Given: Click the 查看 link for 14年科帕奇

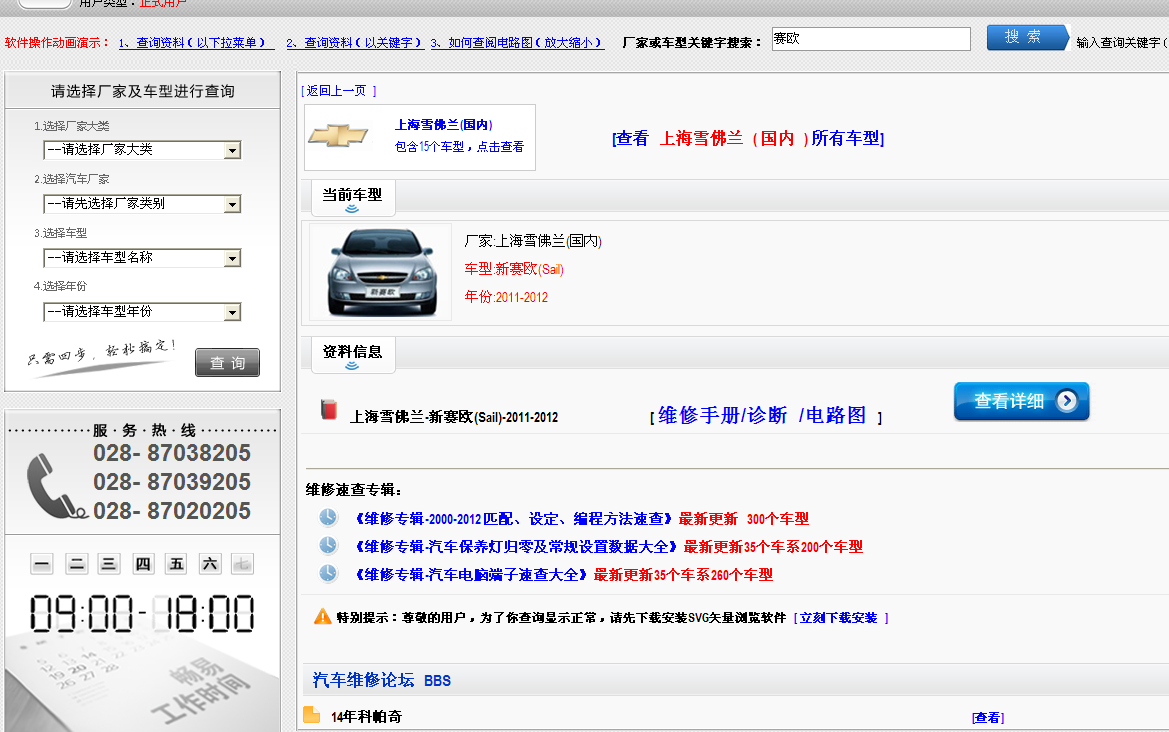Looking at the screenshot, I should pos(988,717).
